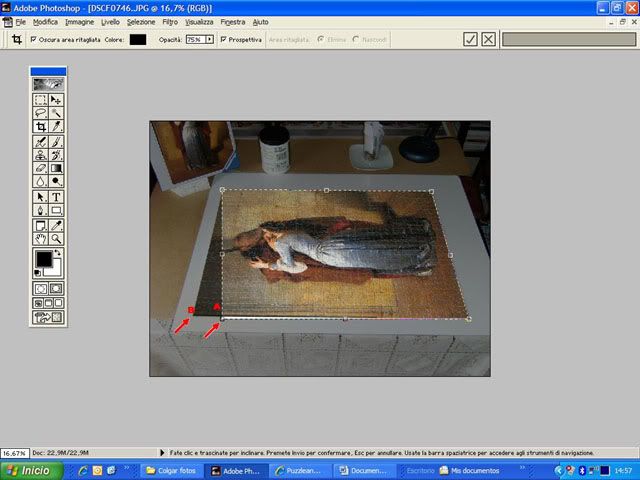Open the Filtro menu

pyautogui.click(x=170, y=22)
